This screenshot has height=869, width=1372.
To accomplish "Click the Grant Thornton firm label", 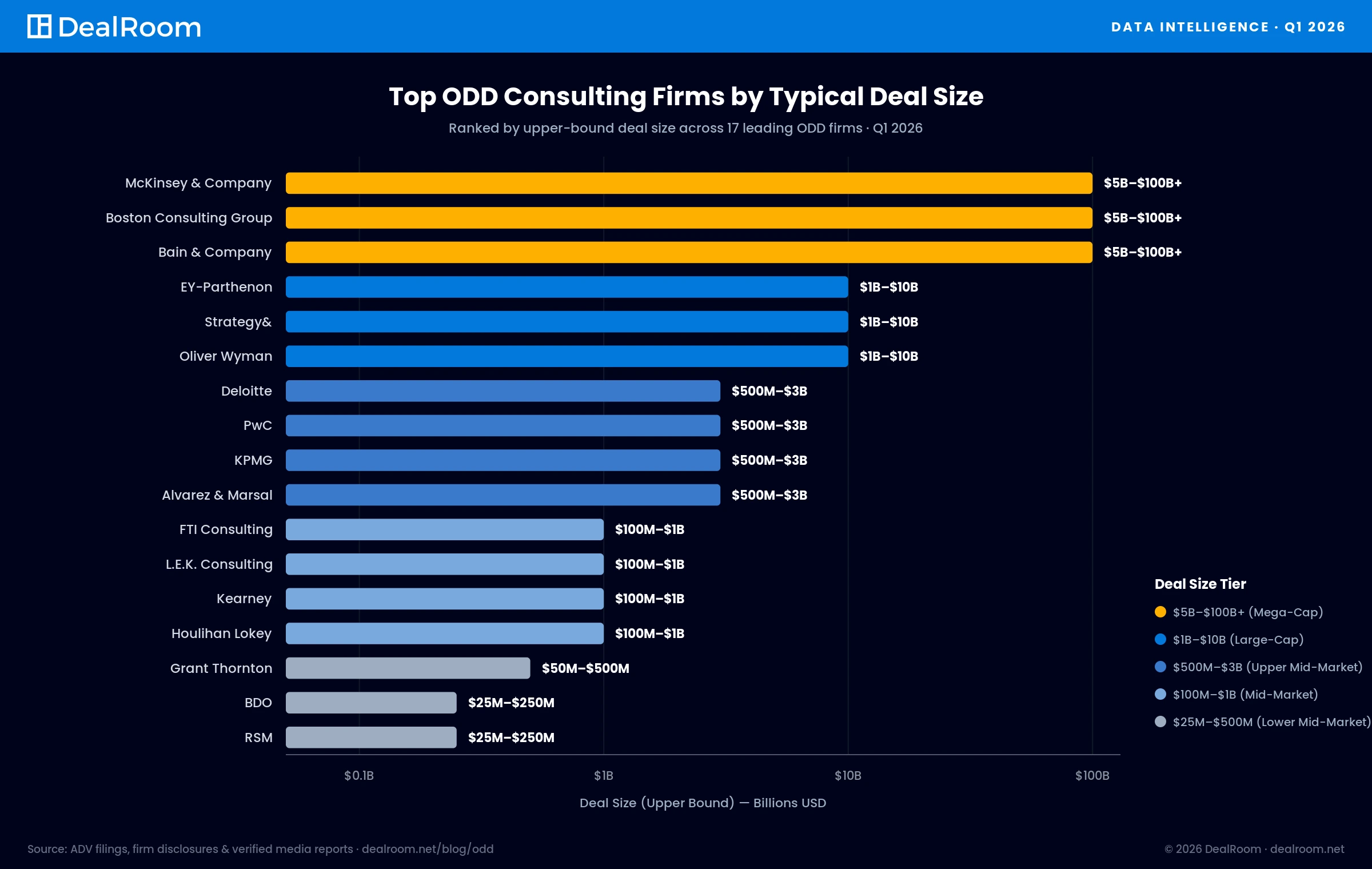I will click(x=221, y=668).
